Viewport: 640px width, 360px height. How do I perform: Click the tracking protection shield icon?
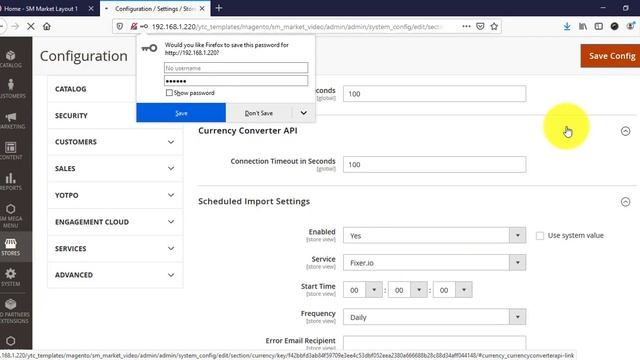[x=120, y=27]
